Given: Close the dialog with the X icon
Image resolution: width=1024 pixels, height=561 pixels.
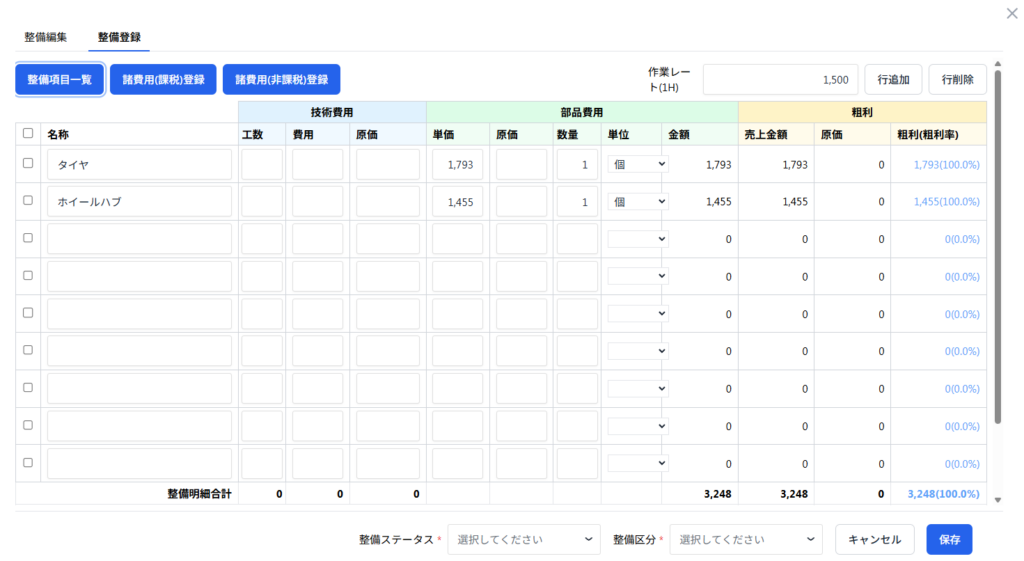Looking at the screenshot, I should (x=1009, y=13).
